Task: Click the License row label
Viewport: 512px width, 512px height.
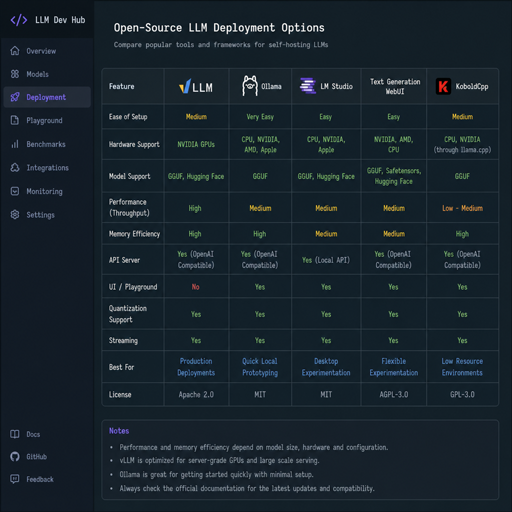Action: (x=120, y=395)
